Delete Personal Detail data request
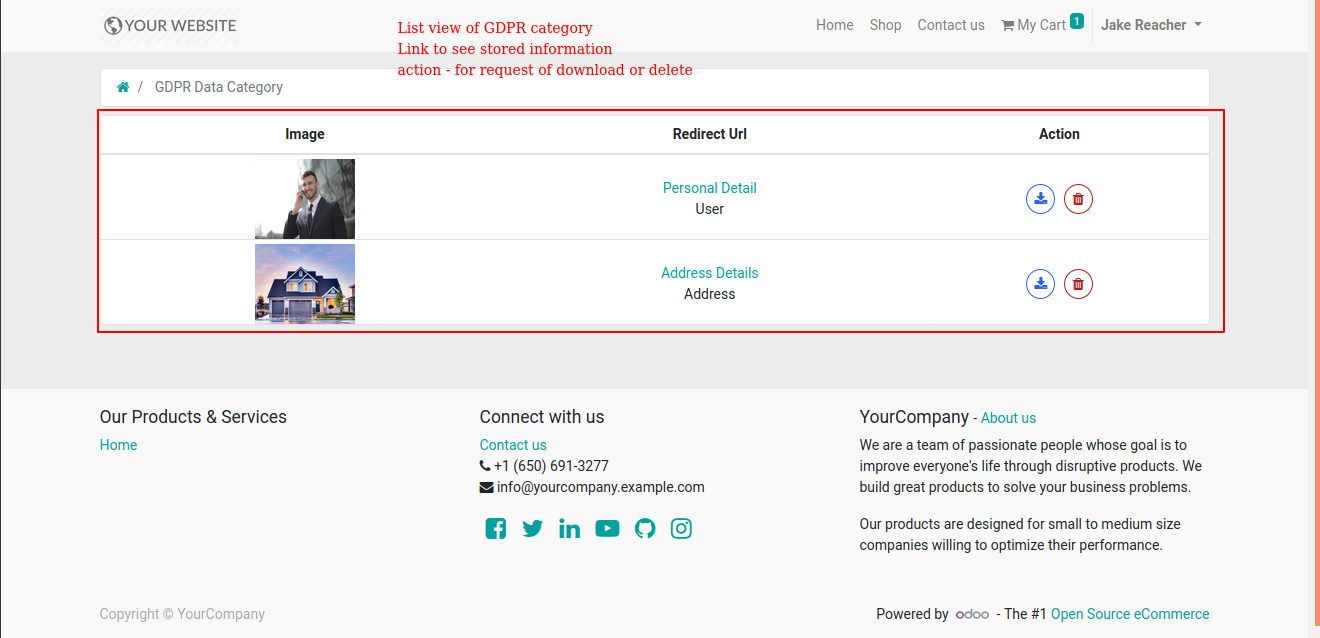The width and height of the screenshot is (1320, 638). [1078, 199]
